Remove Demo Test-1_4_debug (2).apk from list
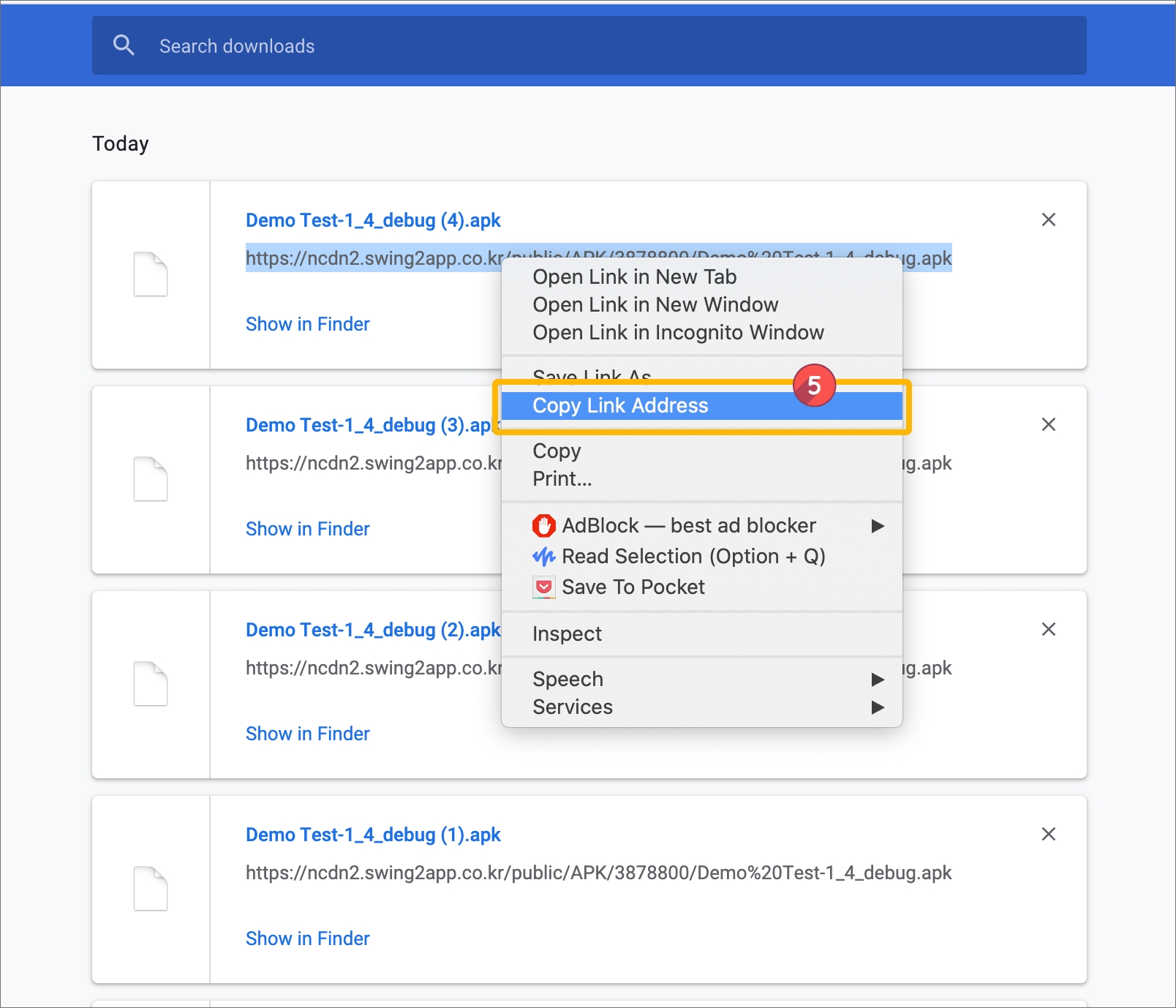 click(1048, 629)
